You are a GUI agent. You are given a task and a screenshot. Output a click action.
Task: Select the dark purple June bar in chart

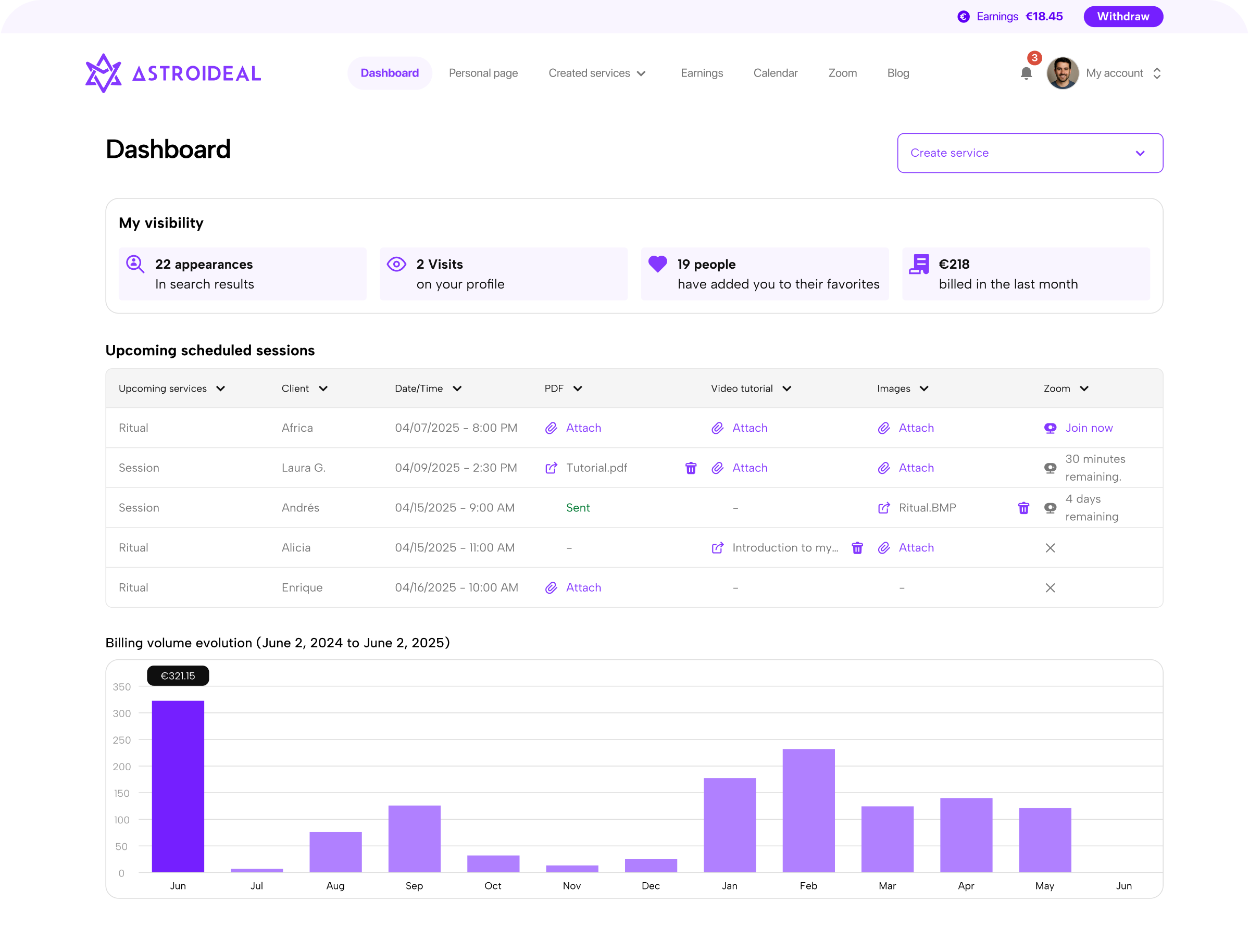point(178,786)
